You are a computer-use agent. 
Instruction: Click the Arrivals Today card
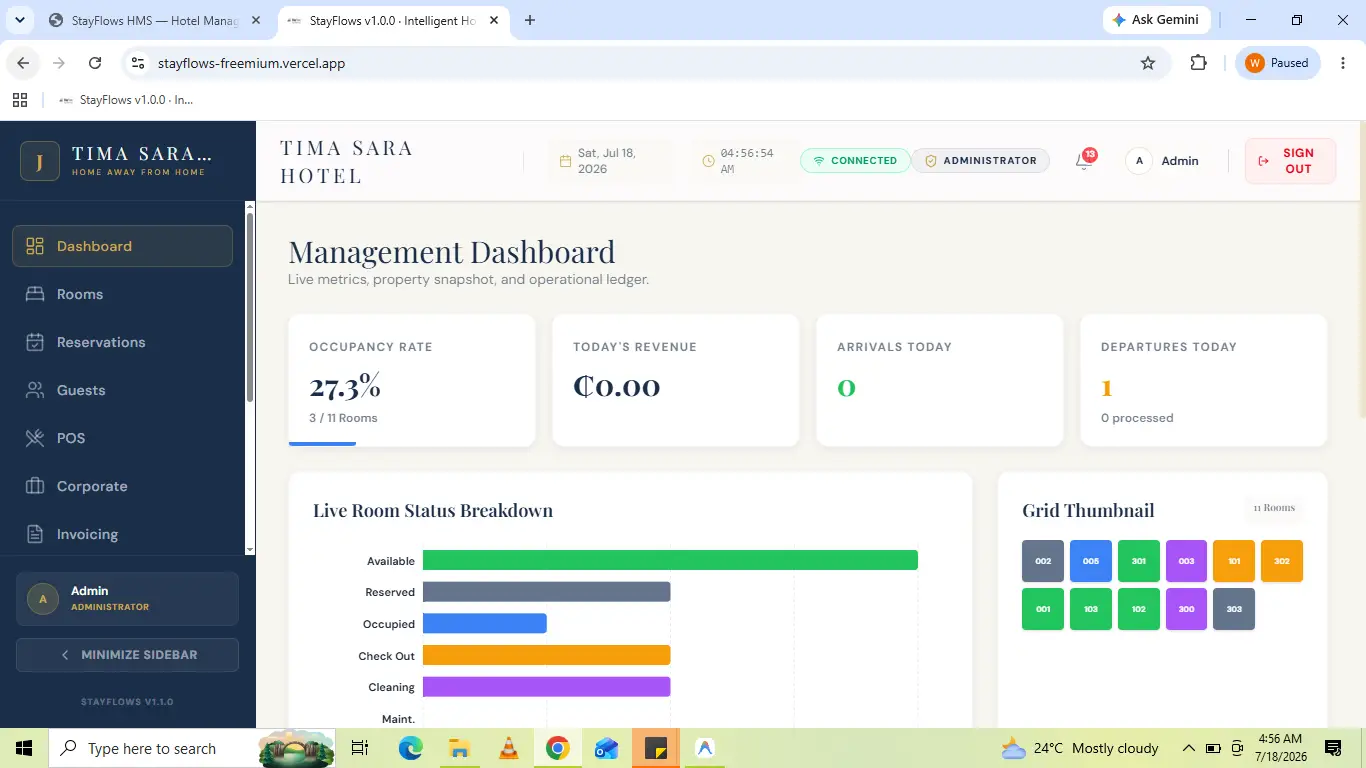click(940, 380)
